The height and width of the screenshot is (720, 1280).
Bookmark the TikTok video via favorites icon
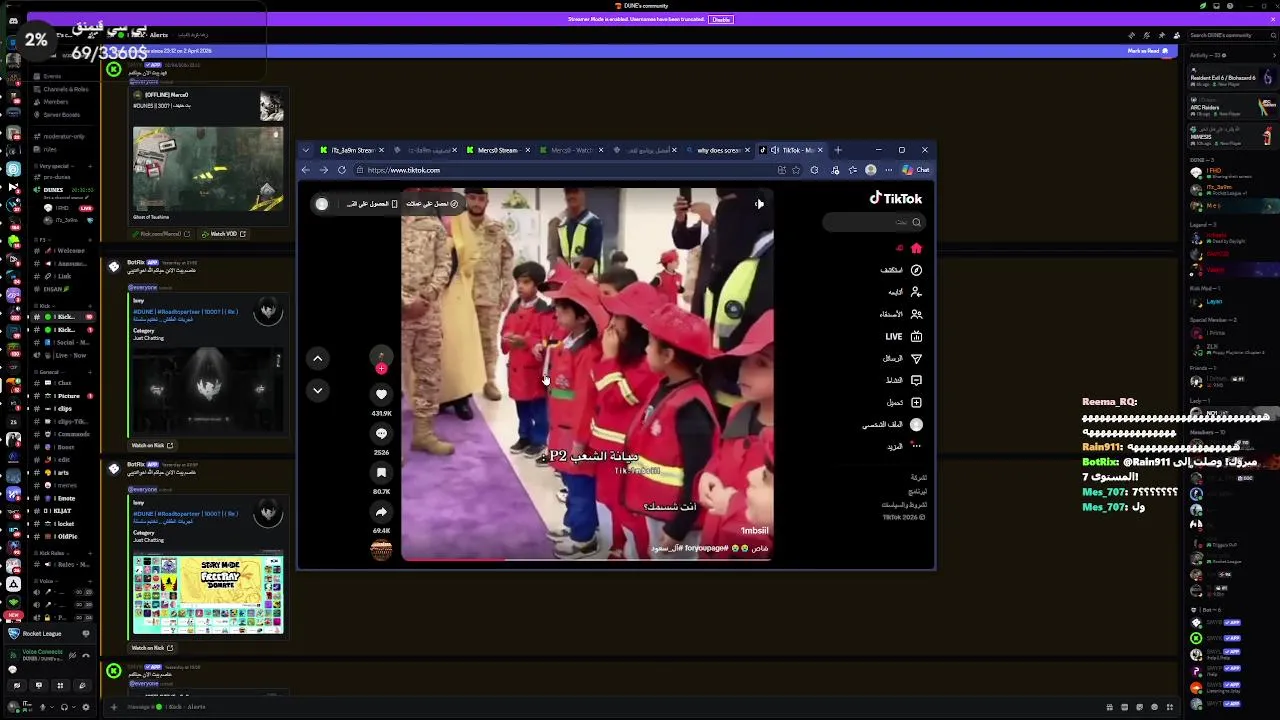381,472
